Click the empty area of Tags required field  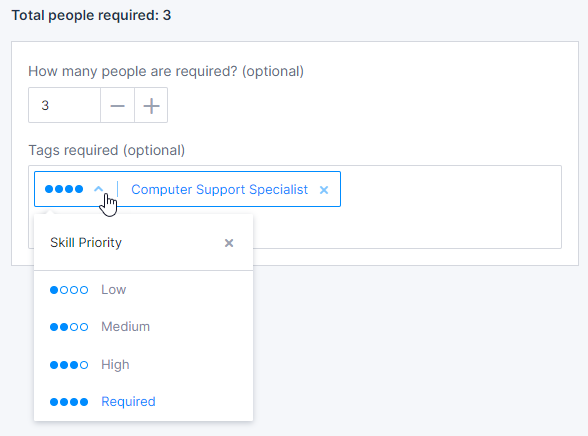[x=450, y=207]
